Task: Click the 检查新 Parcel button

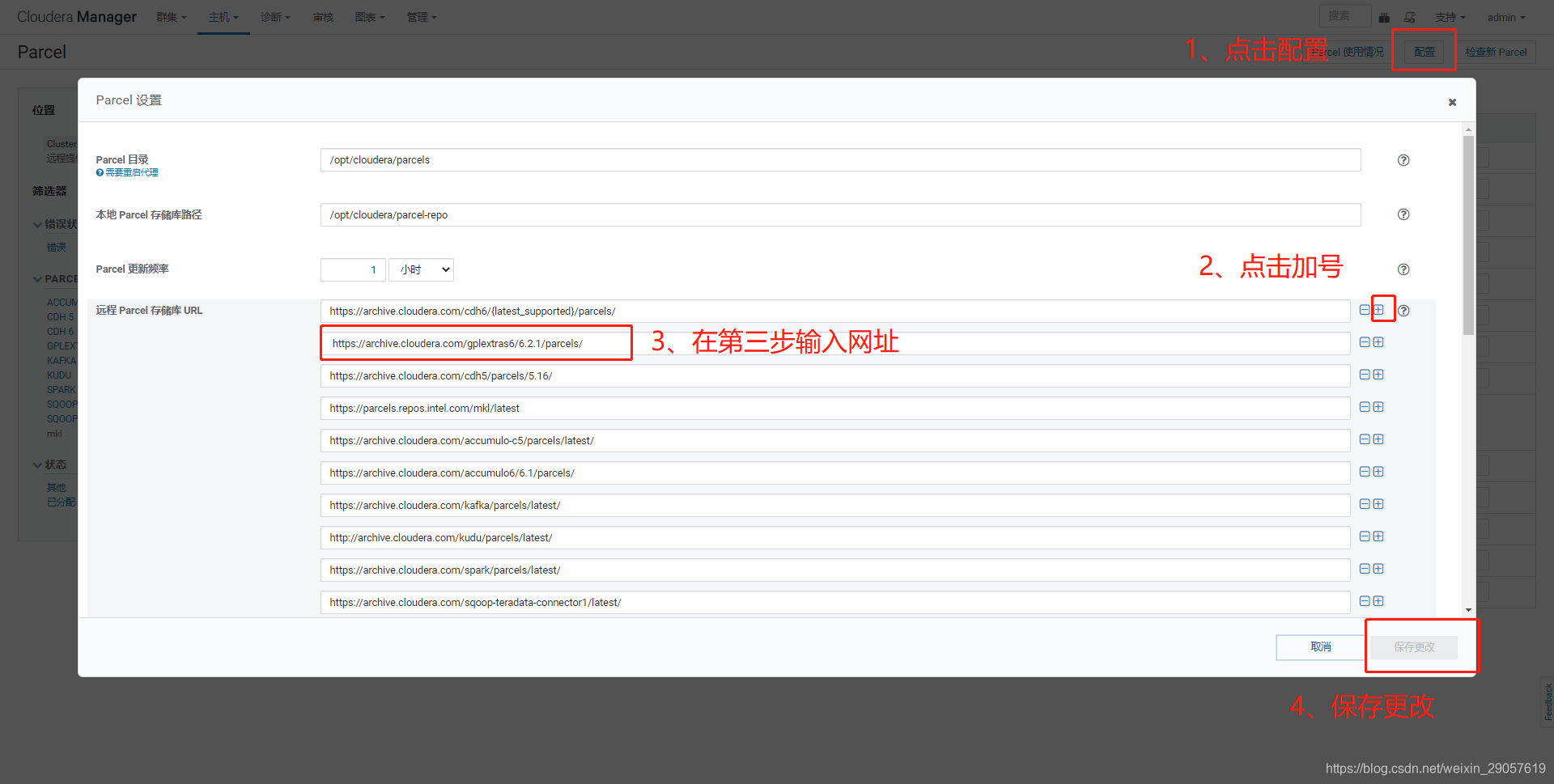Action: (1496, 52)
